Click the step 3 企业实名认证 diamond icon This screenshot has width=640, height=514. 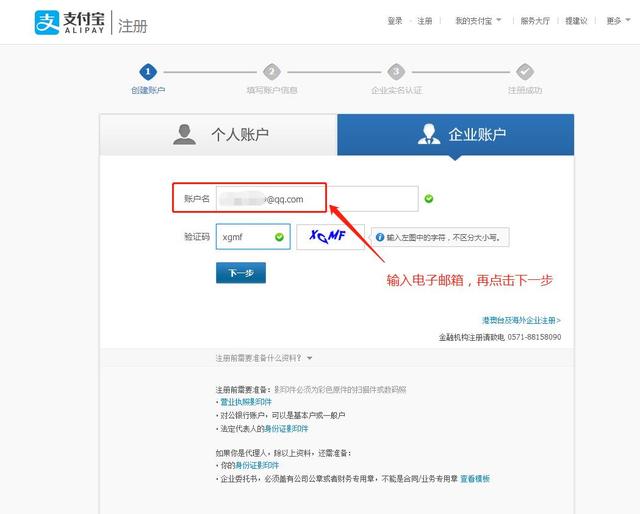pos(396,72)
